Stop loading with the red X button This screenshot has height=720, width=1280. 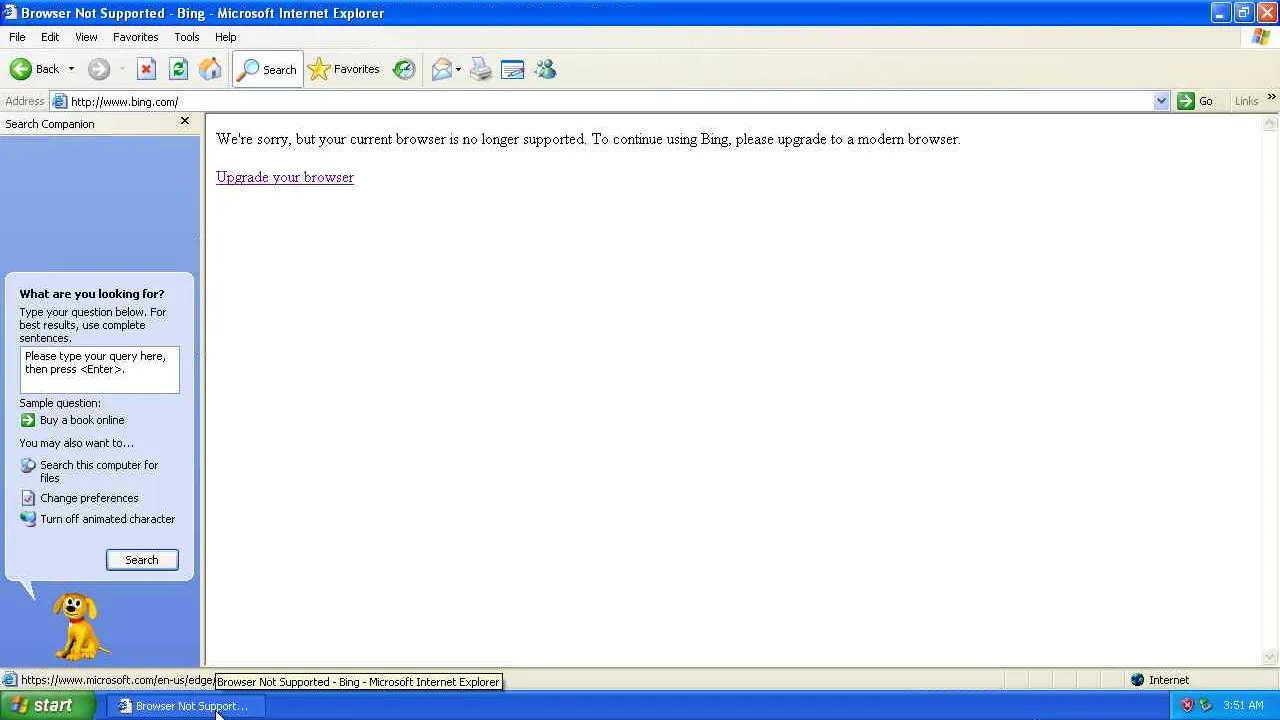pos(146,69)
